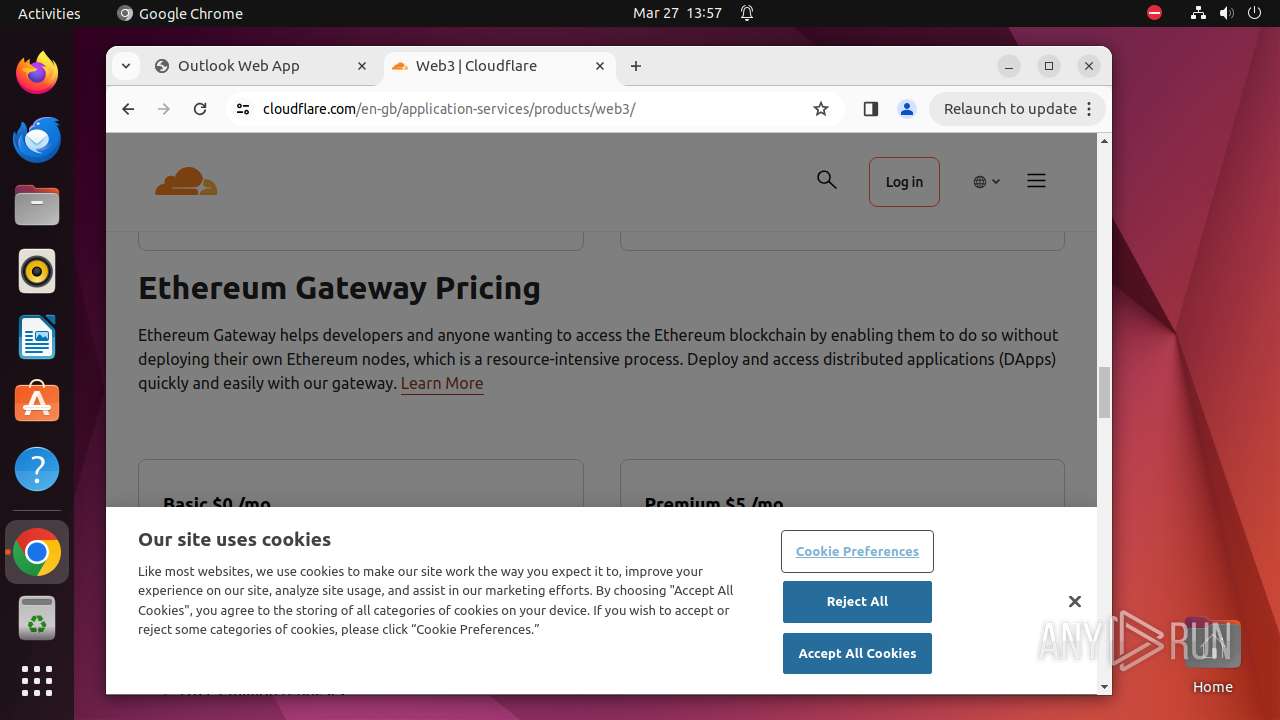View site information icon in address bar
This screenshot has width=1280, height=720.
tap(242, 109)
